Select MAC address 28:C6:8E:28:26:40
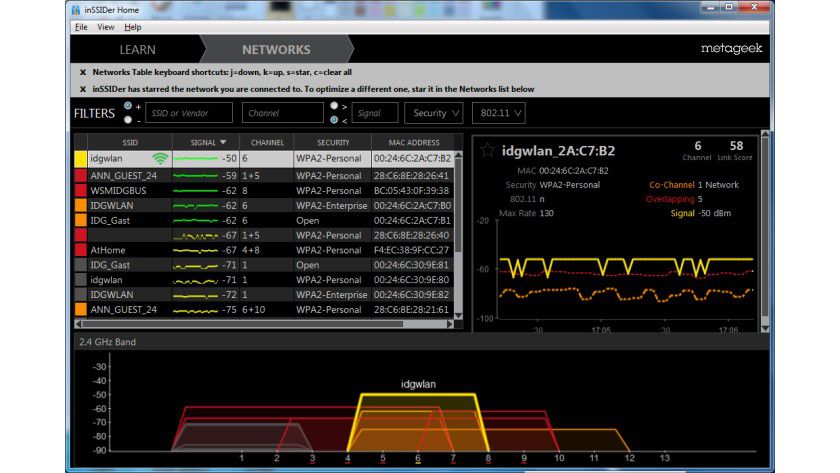Viewport: 840px width, 473px height. (411, 235)
